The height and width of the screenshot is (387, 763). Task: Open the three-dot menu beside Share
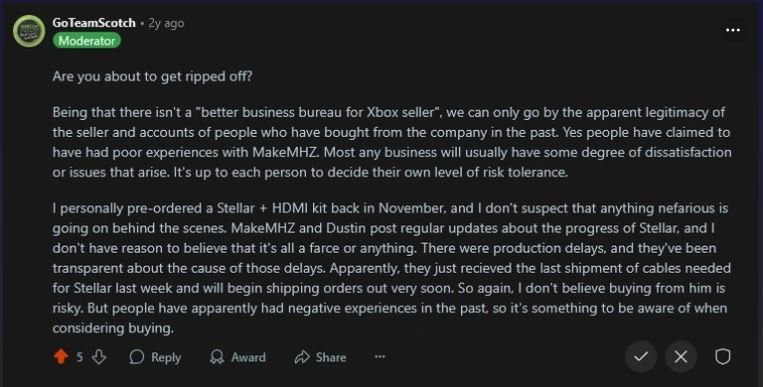pyautogui.click(x=380, y=357)
